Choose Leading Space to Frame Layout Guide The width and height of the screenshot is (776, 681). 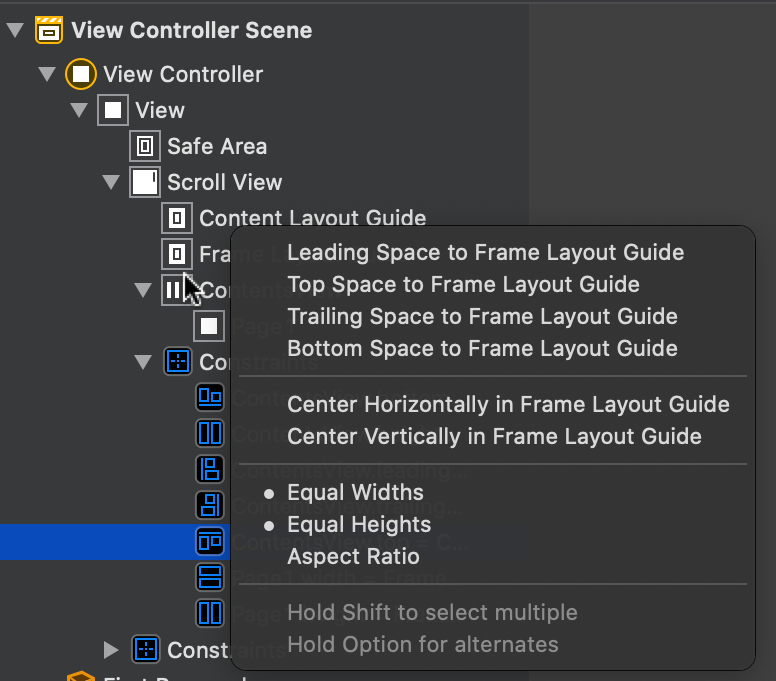coord(485,252)
